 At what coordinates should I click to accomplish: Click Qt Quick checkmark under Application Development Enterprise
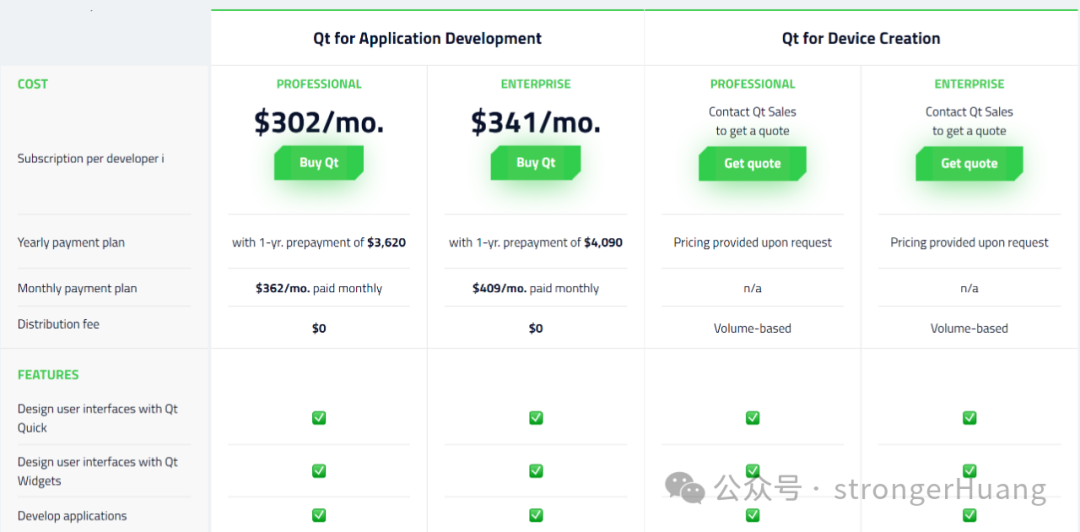click(536, 418)
